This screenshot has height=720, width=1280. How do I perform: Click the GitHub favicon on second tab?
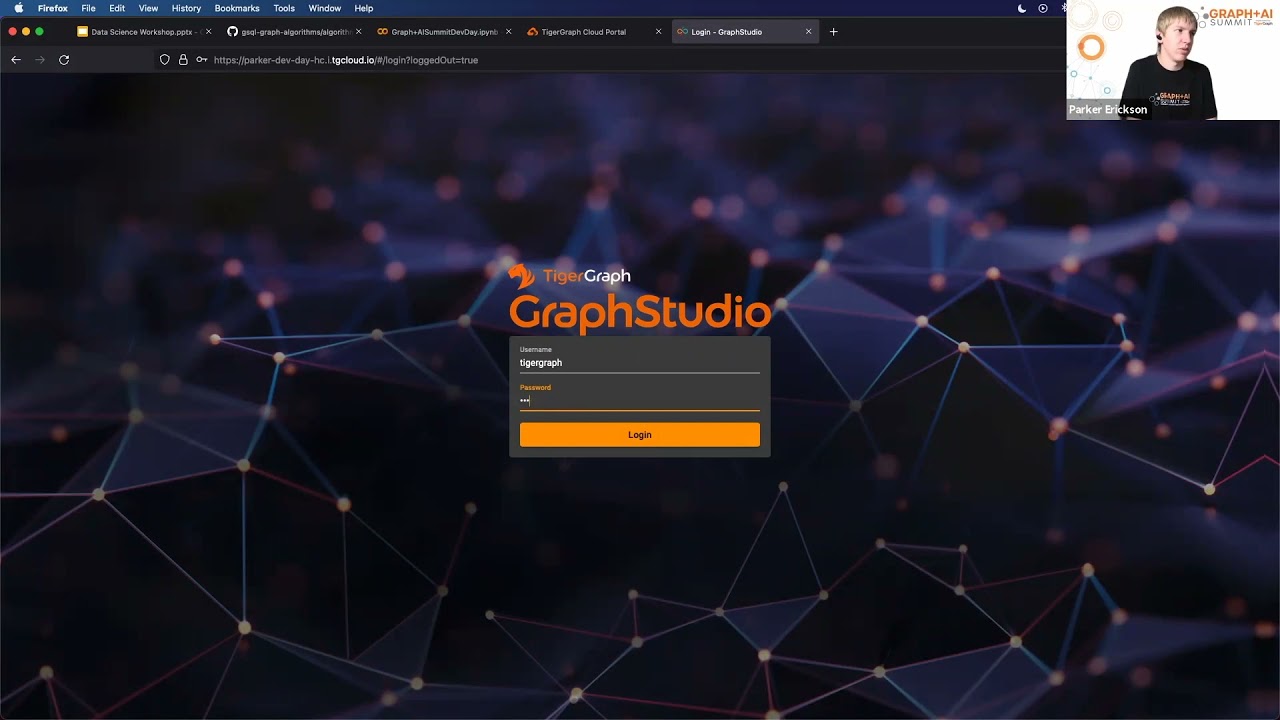[x=232, y=32]
